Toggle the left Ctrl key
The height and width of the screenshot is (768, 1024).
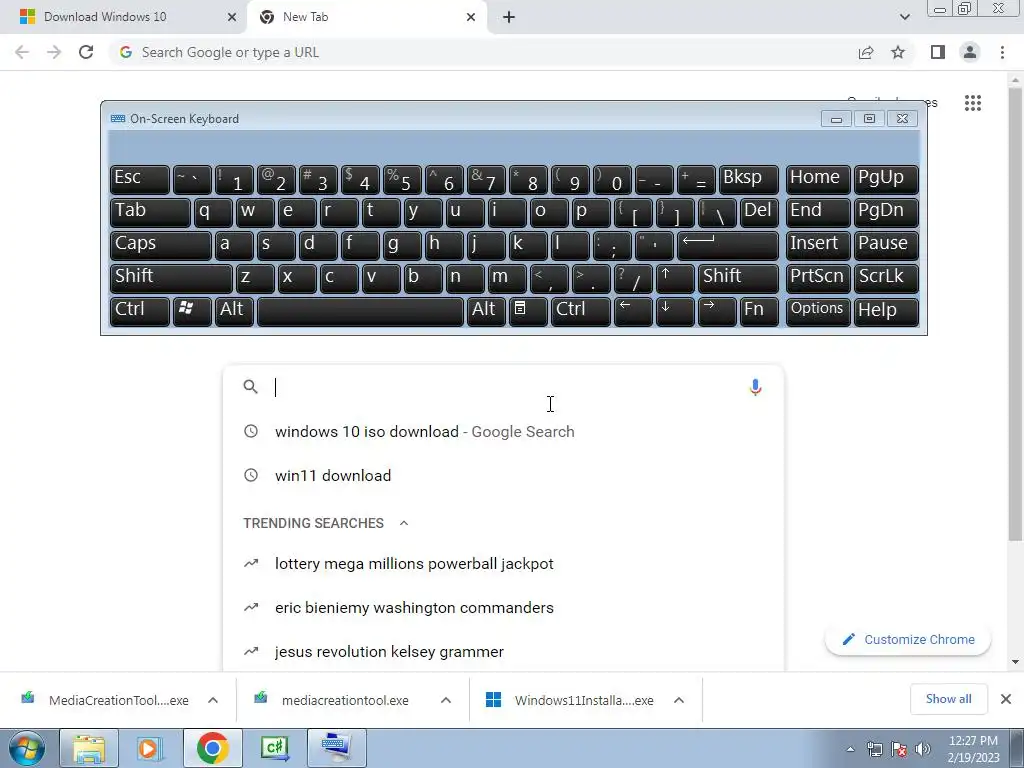click(140, 311)
